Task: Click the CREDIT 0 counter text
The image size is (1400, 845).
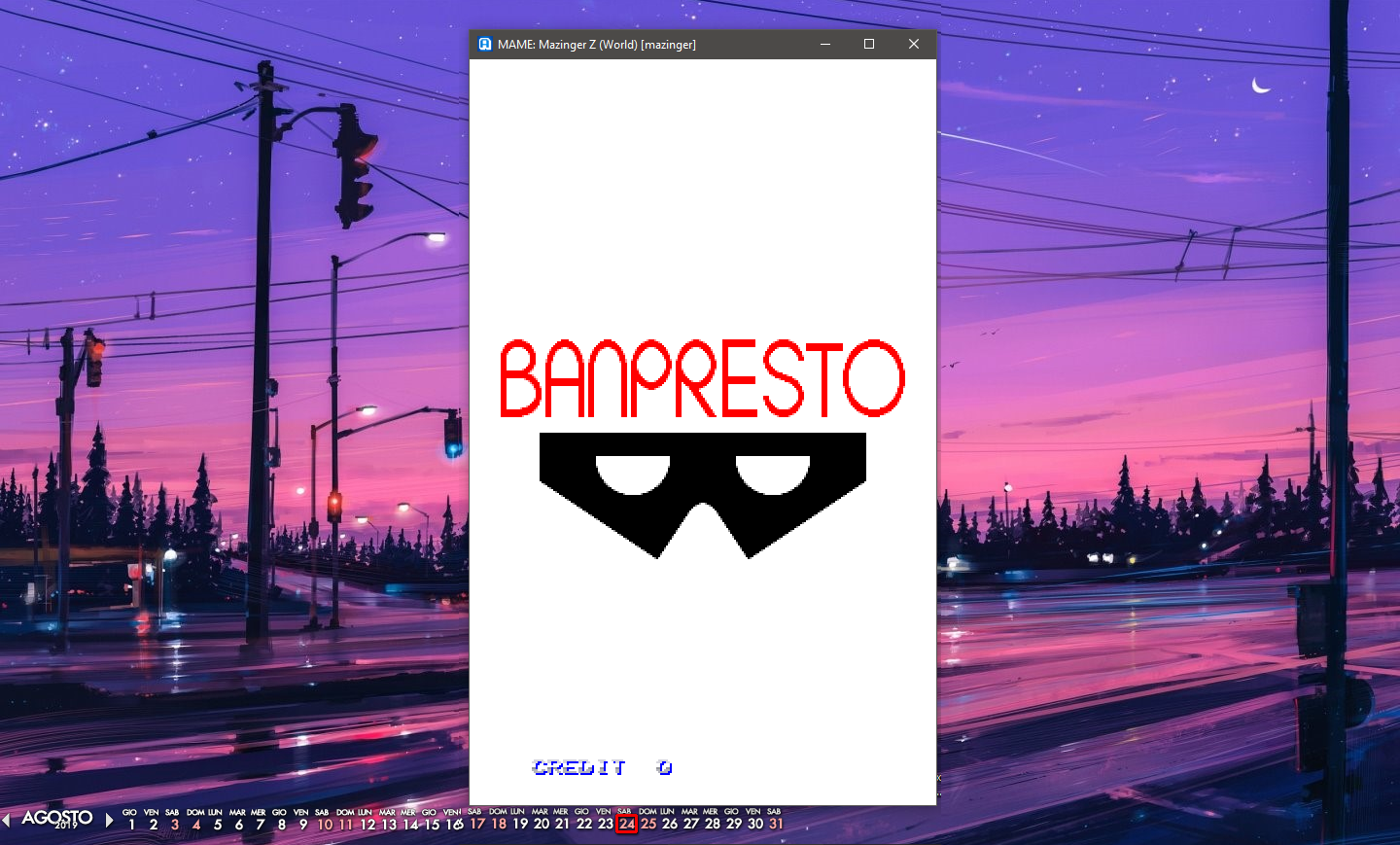Action: [x=603, y=767]
